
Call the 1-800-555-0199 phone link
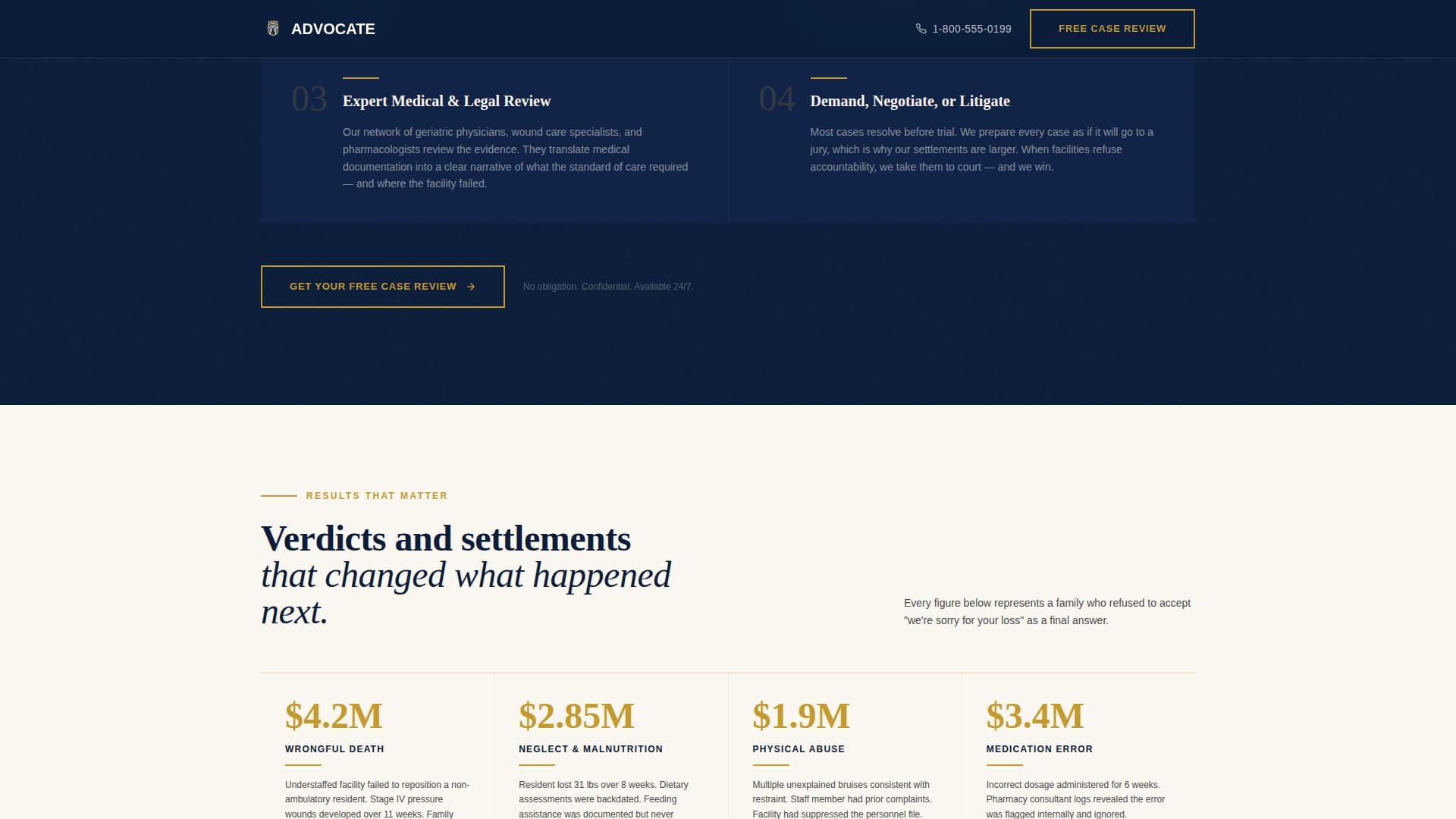(x=971, y=29)
